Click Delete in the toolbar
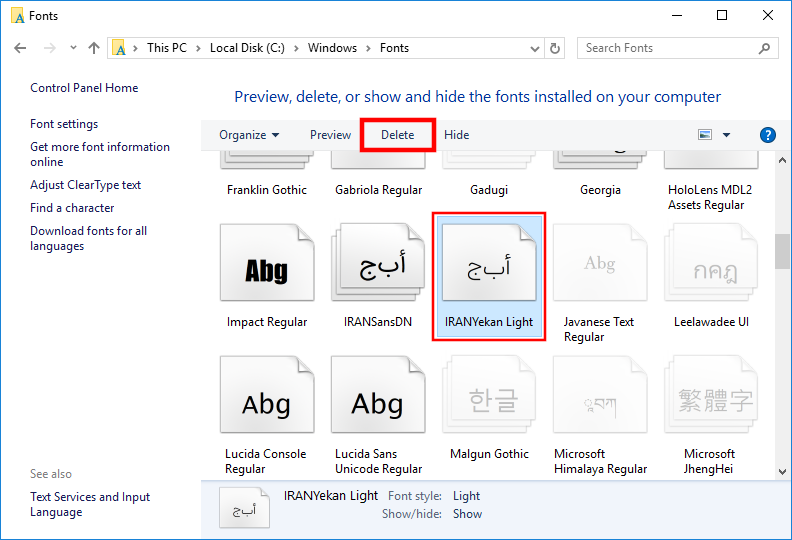792x540 pixels. (x=397, y=135)
